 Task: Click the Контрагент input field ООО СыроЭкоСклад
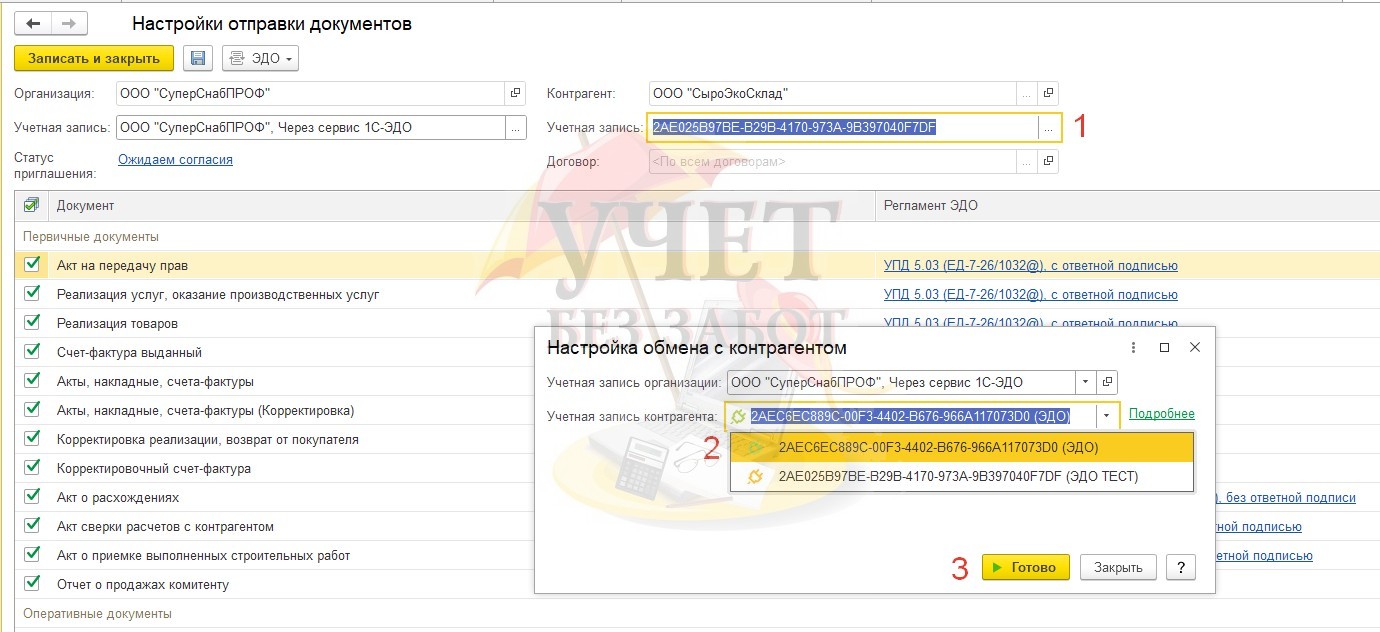tap(832, 93)
